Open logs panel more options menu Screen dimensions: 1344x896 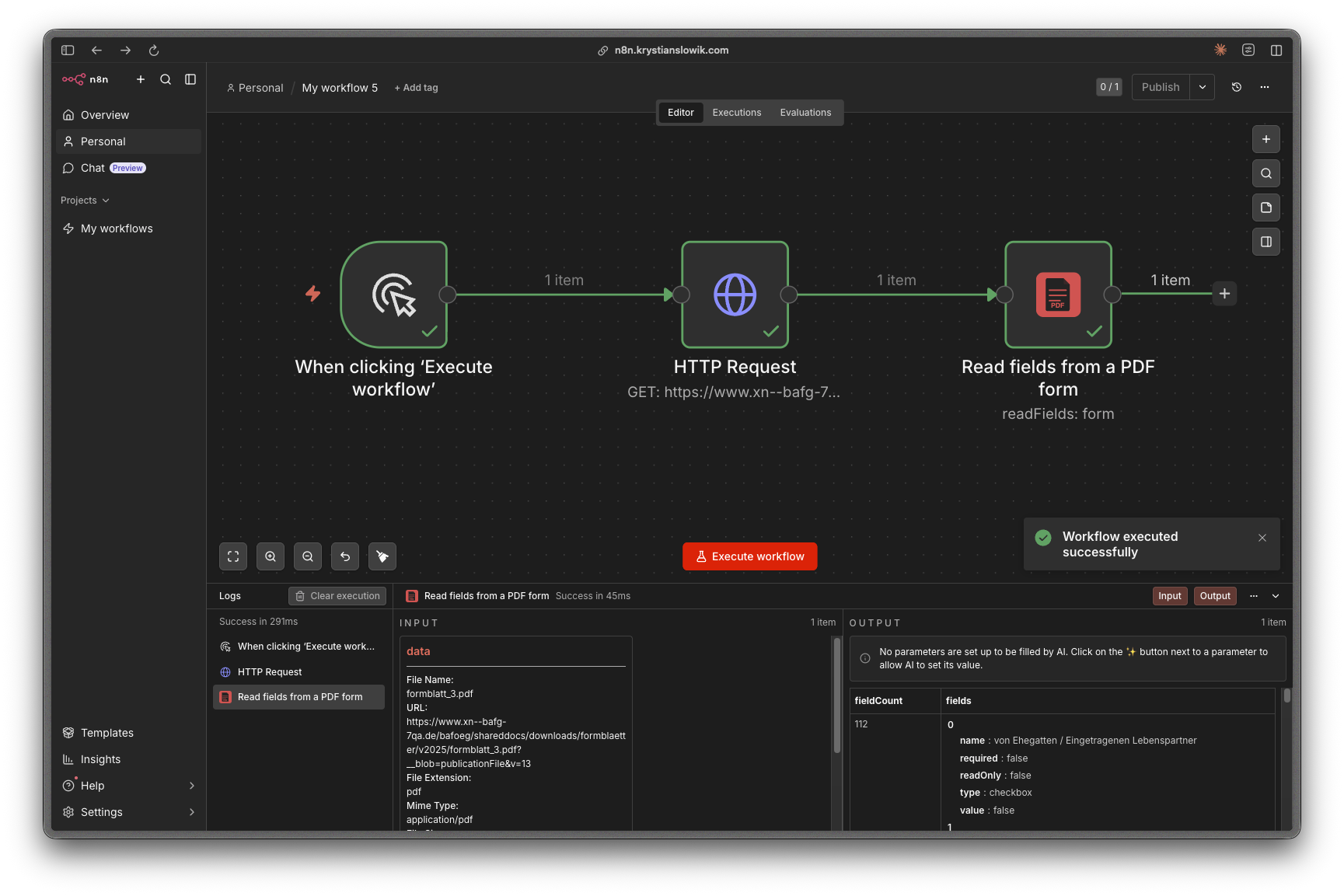tap(1254, 596)
